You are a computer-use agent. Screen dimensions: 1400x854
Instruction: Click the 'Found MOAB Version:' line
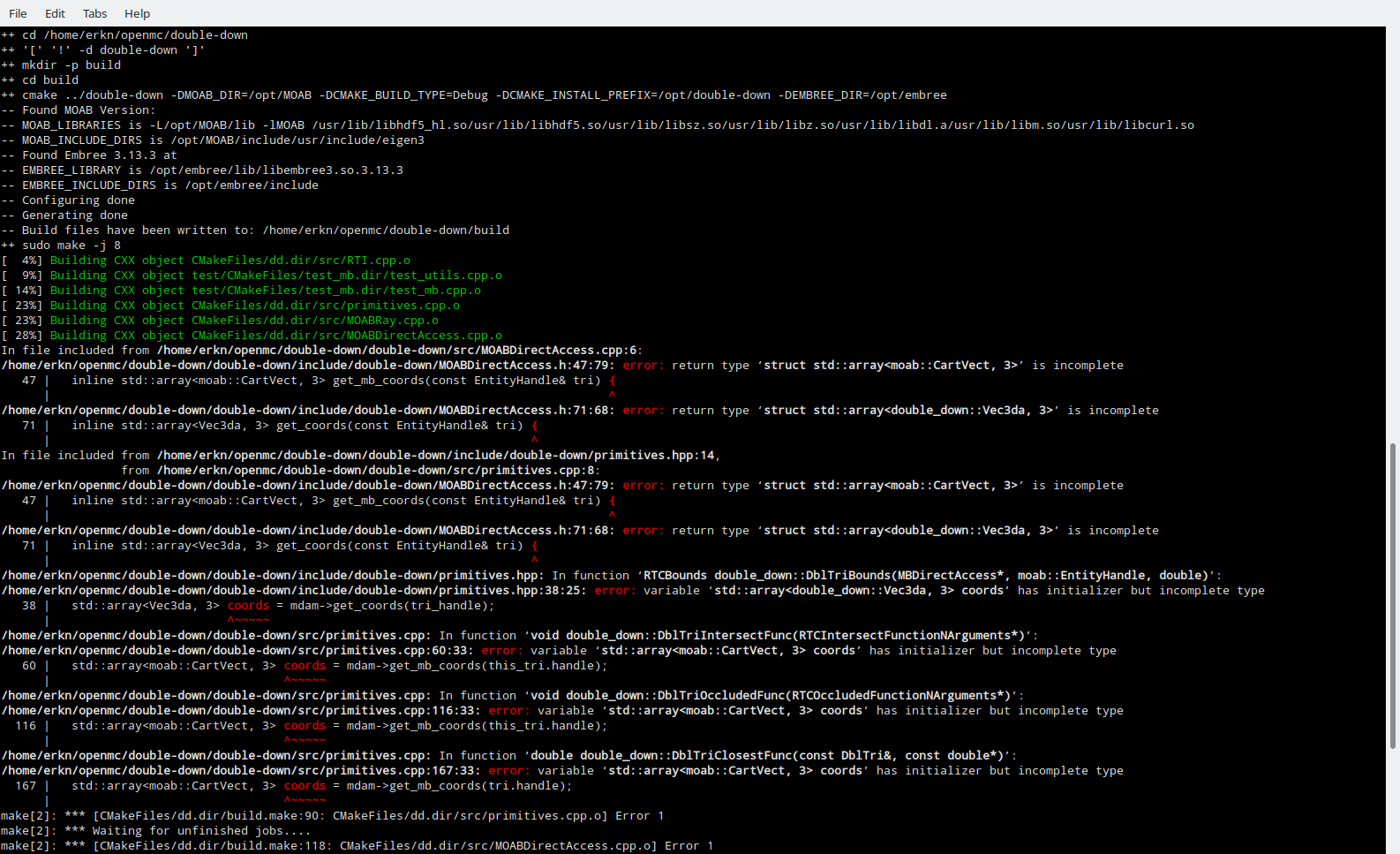pyautogui.click(x=79, y=110)
